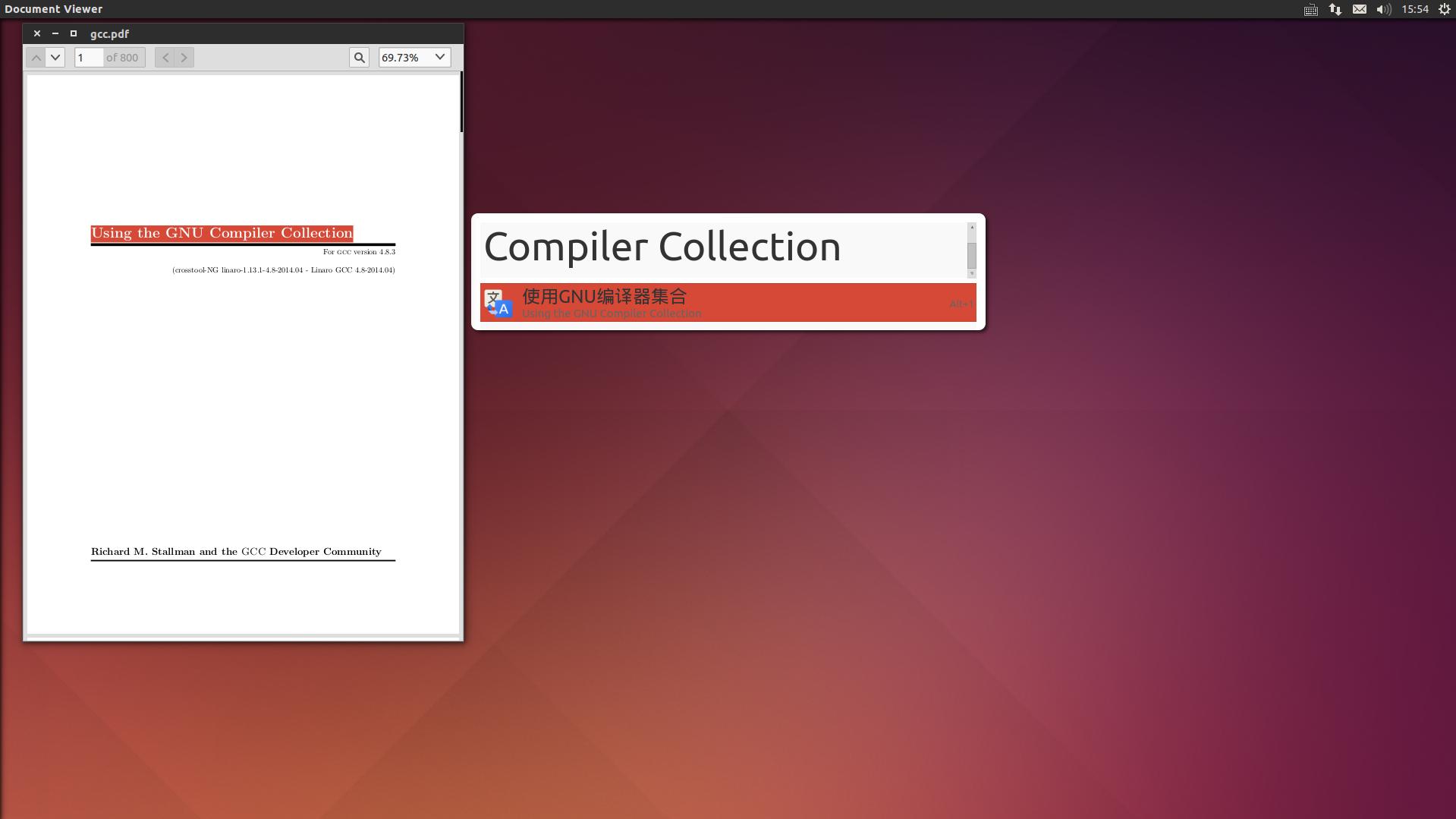Screen dimensions: 1456x819
Task: Click the 'of 800' page count label
Action: tap(122, 58)
